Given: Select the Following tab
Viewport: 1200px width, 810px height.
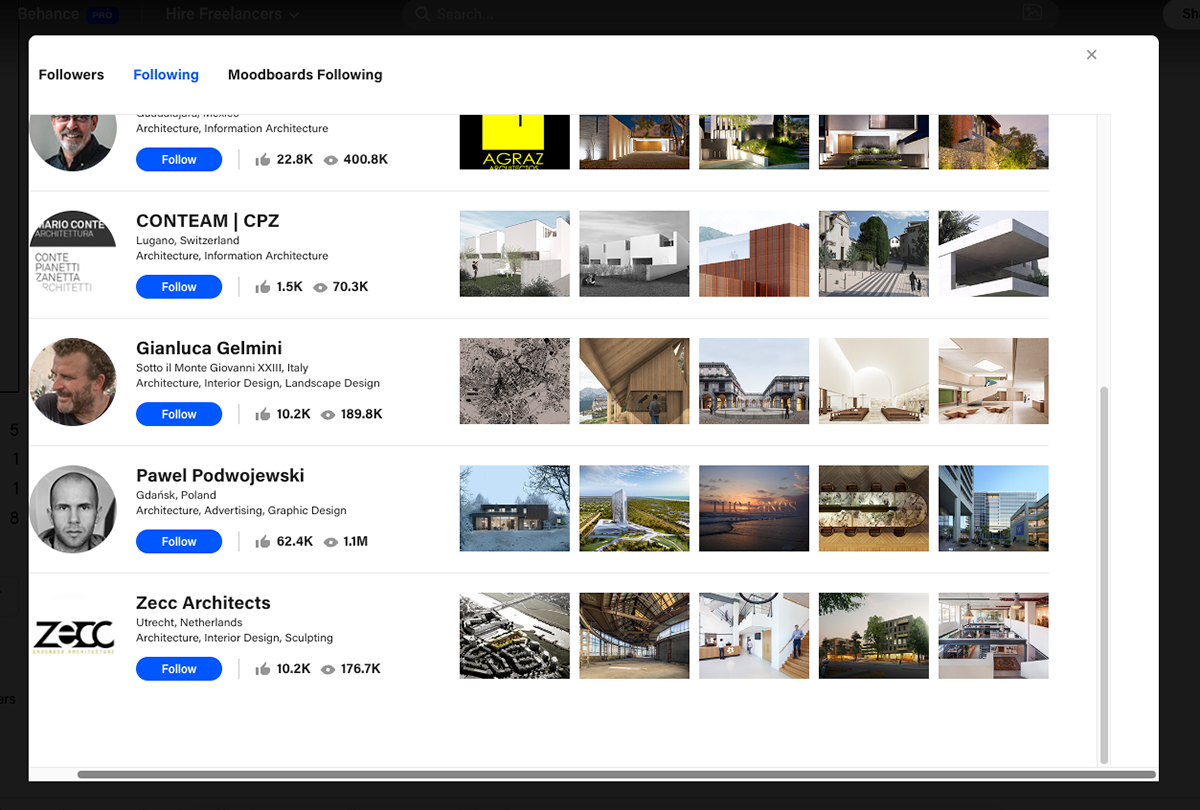Looking at the screenshot, I should 166,75.
